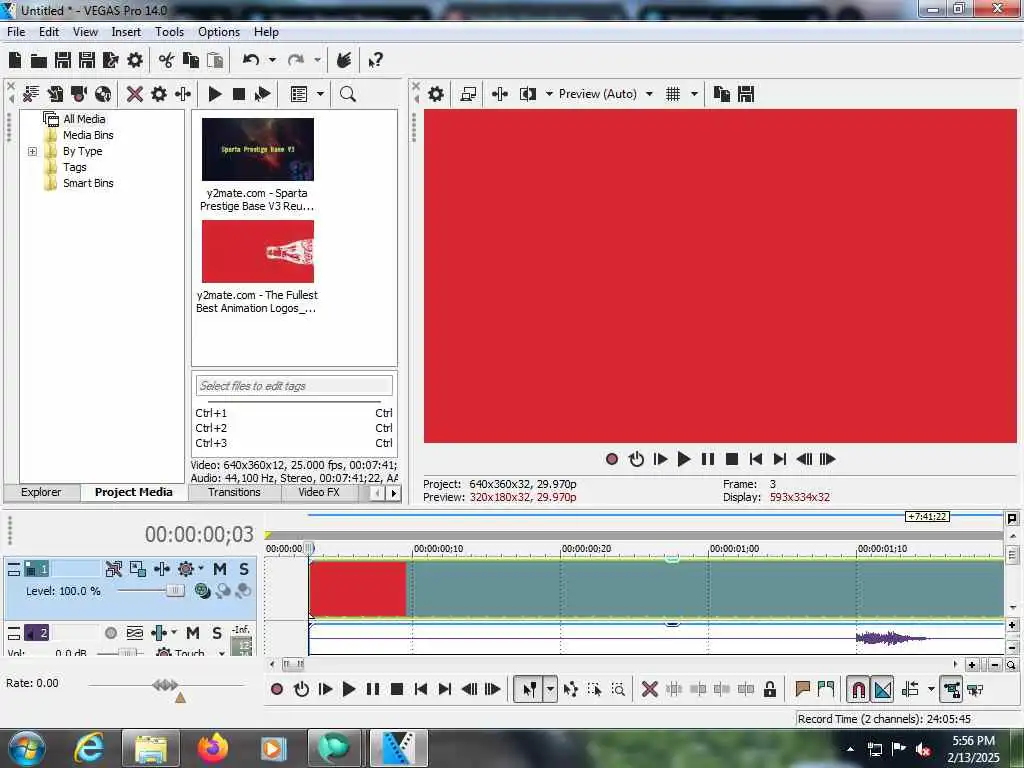Viewport: 1024px width, 768px height.
Task: Open Auto Ripple mode dropdown arrow
Action: (x=931, y=689)
